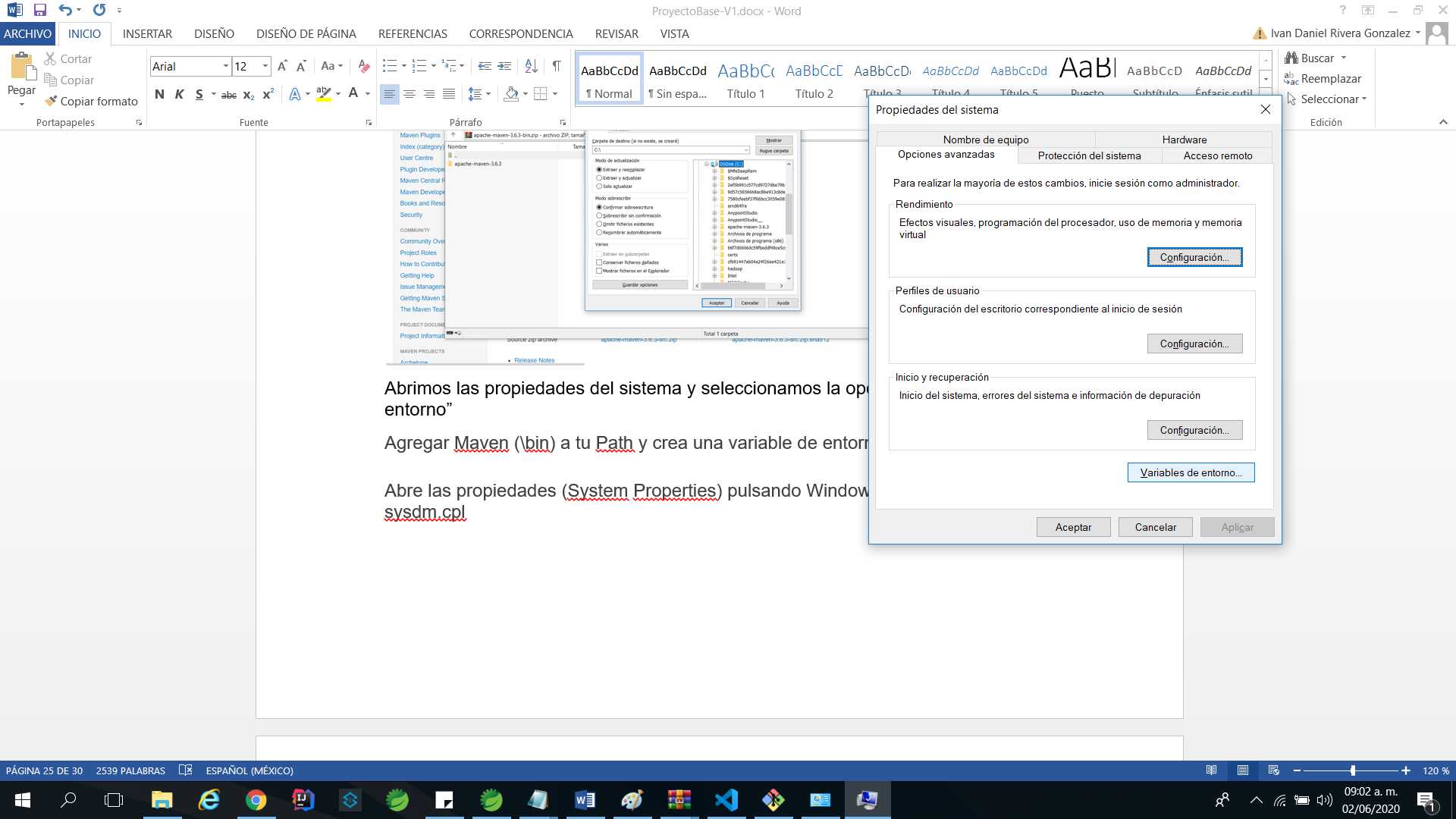
Task: Switch to the Hardware tab in system properties
Action: 1184,140
